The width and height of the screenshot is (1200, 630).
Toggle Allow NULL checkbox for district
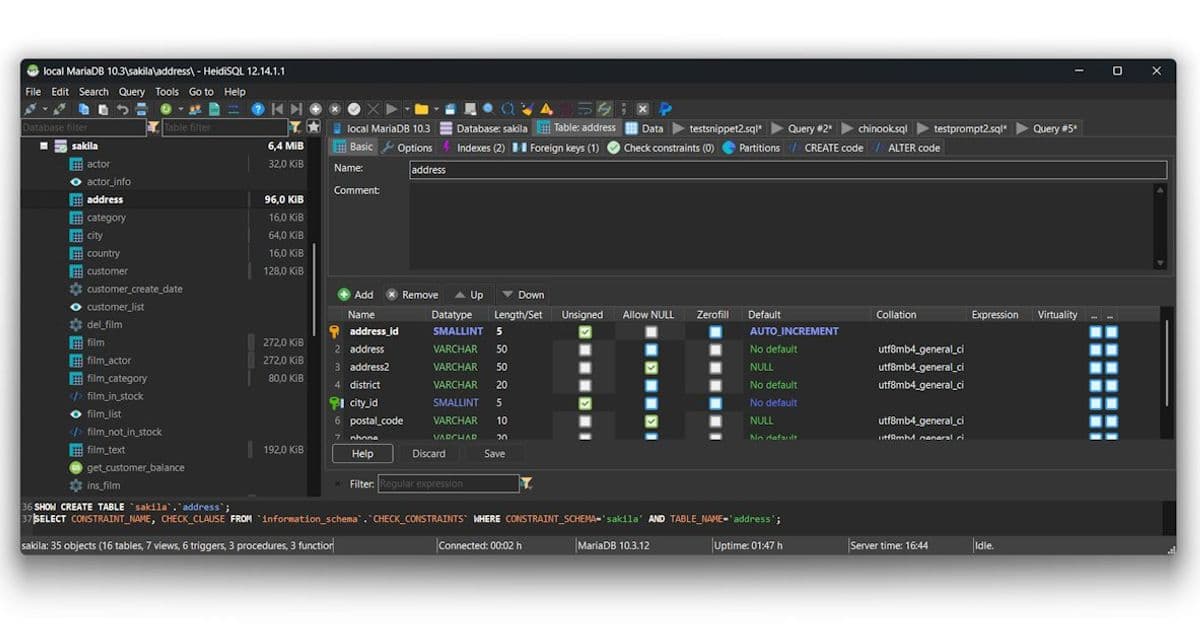tap(651, 385)
